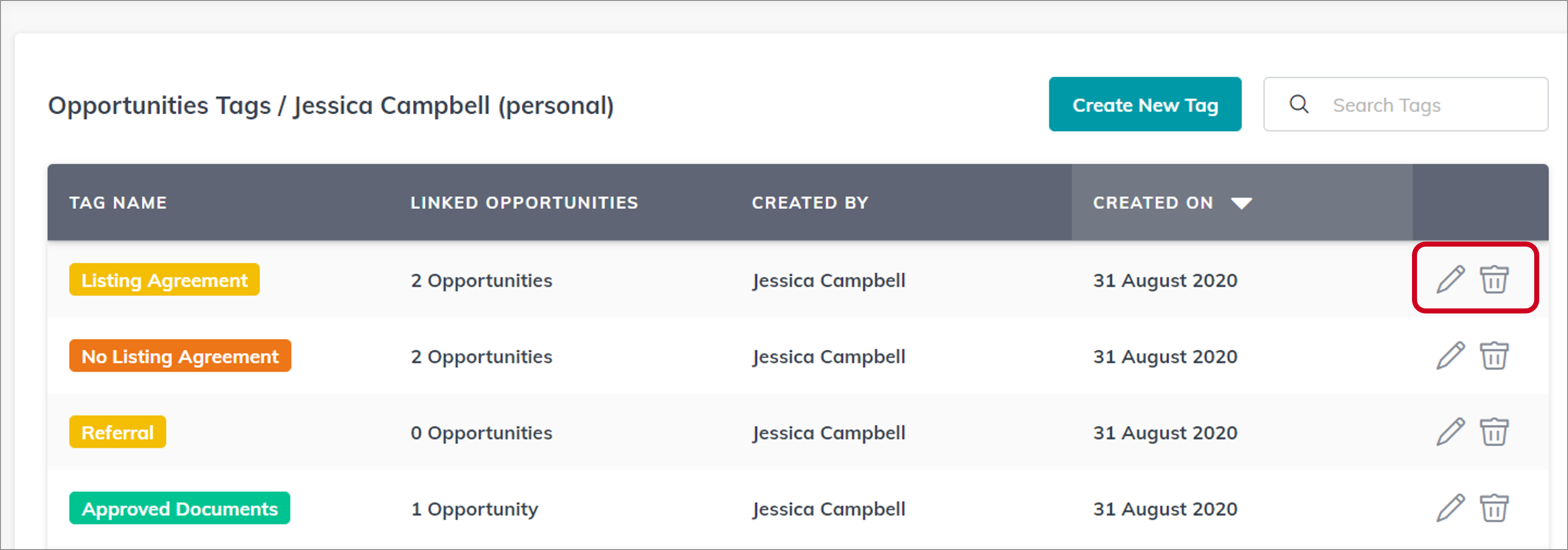This screenshot has width=1568, height=550.
Task: Edit the Referral tag with pencil icon
Action: [x=1450, y=432]
